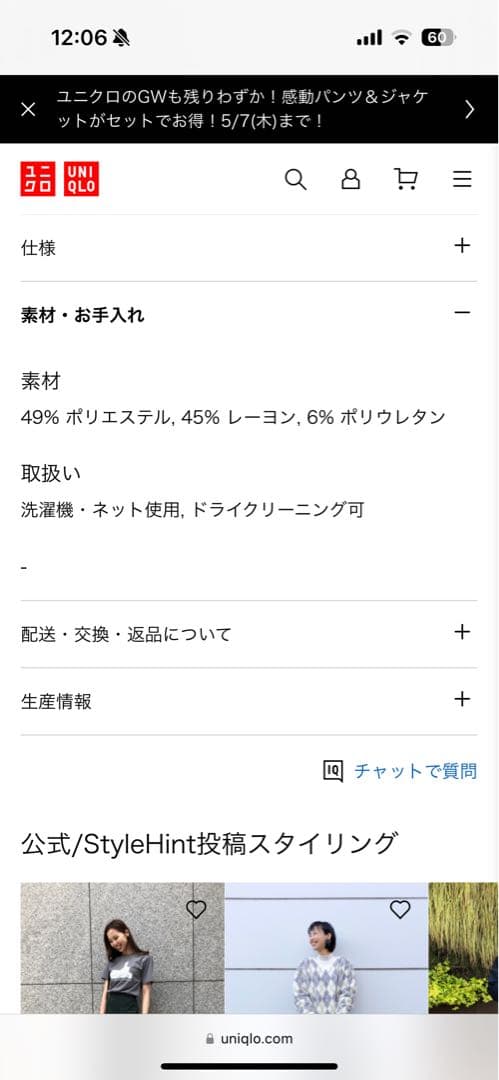Open the account profile icon

coord(351,180)
